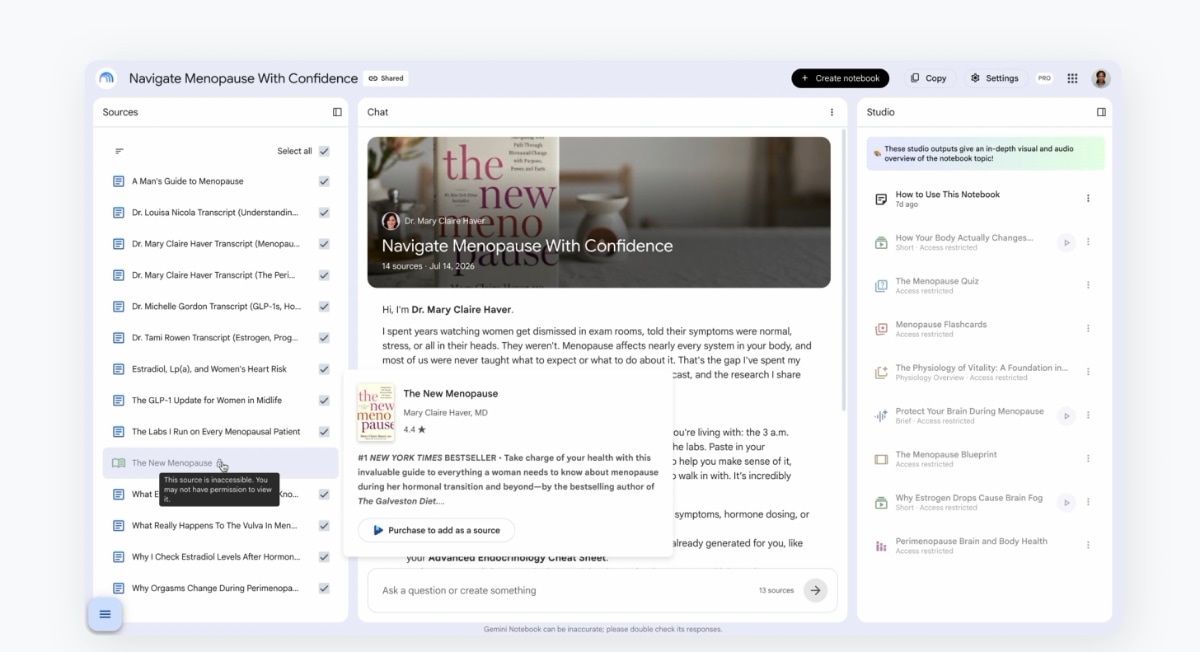Click book icon of The New Menopause source
The image size is (1200, 652).
pyautogui.click(x=119, y=463)
